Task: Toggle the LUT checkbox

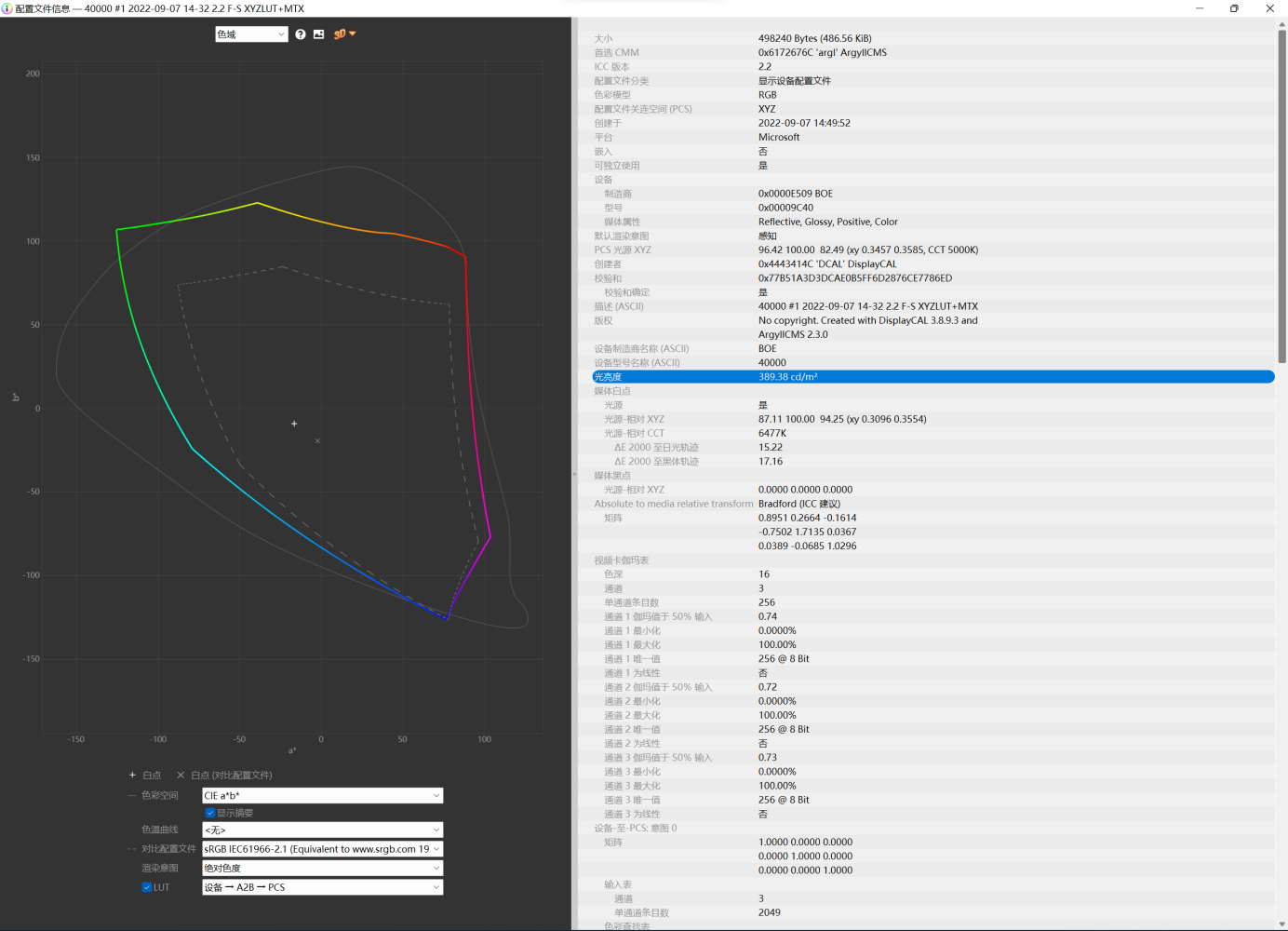Action: (147, 887)
